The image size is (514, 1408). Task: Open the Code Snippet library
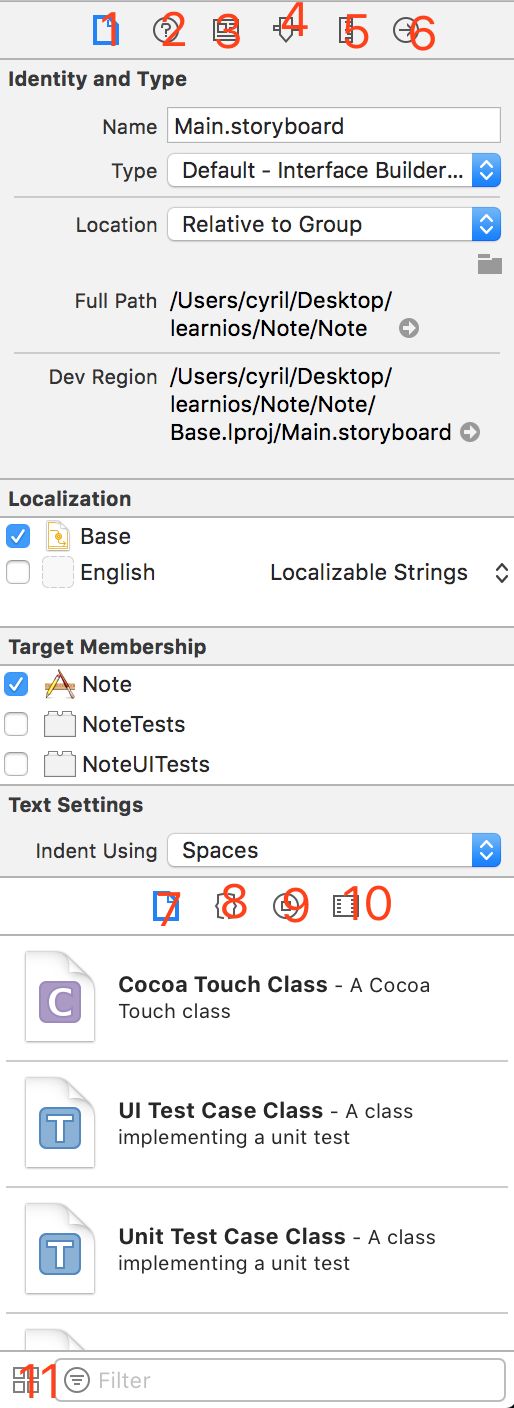[224, 906]
